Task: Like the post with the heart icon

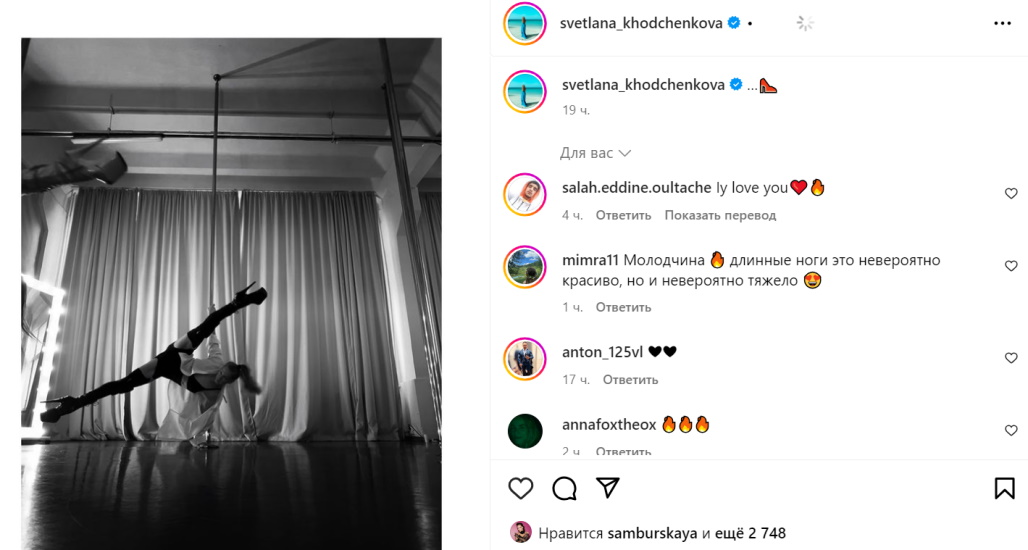Action: (x=520, y=488)
